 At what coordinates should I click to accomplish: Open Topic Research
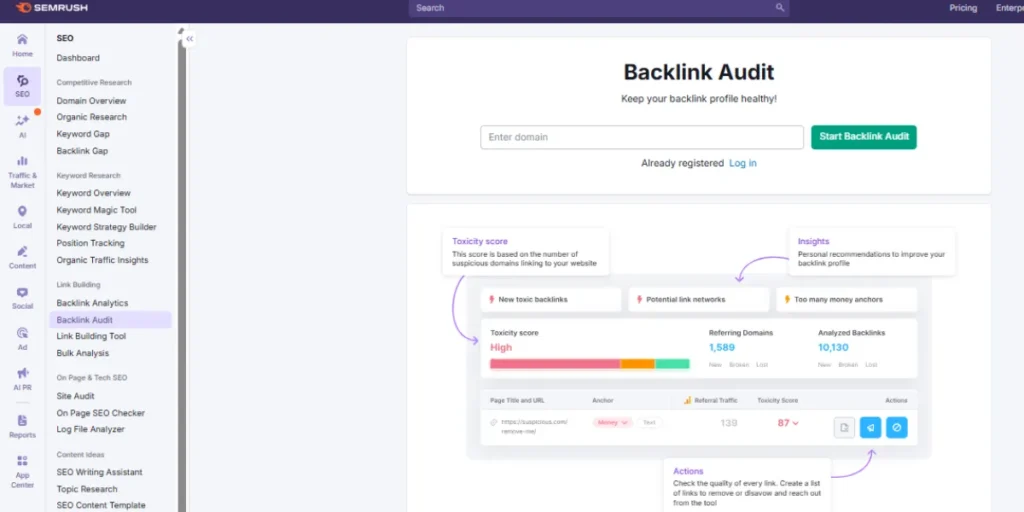coord(87,489)
